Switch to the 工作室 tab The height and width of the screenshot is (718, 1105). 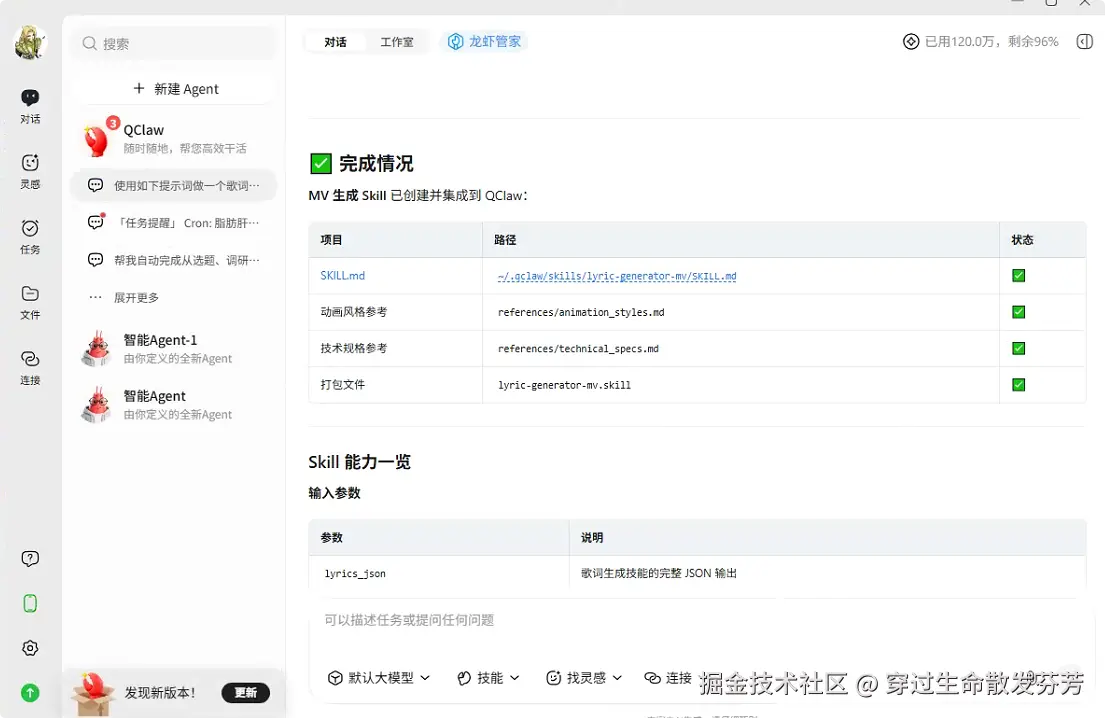[x=397, y=42]
